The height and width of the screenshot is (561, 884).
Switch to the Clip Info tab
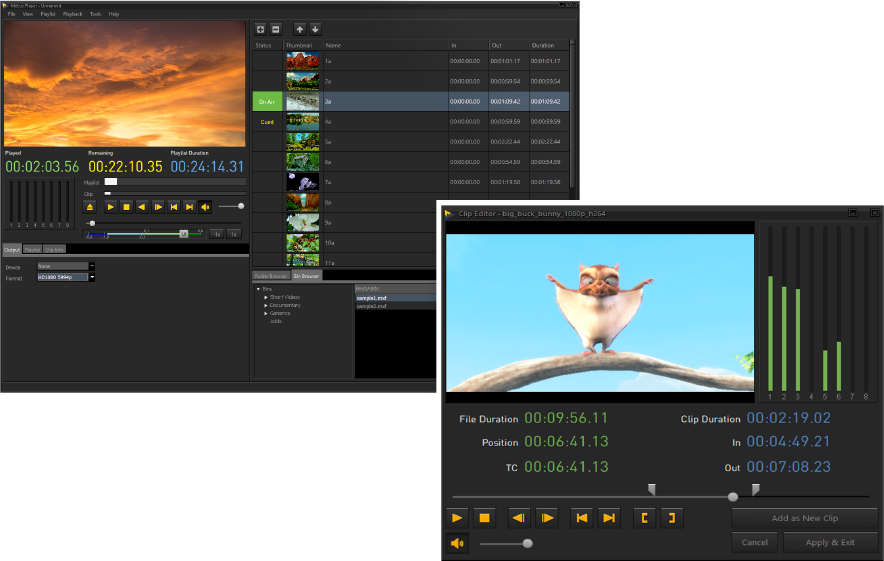coord(54,249)
